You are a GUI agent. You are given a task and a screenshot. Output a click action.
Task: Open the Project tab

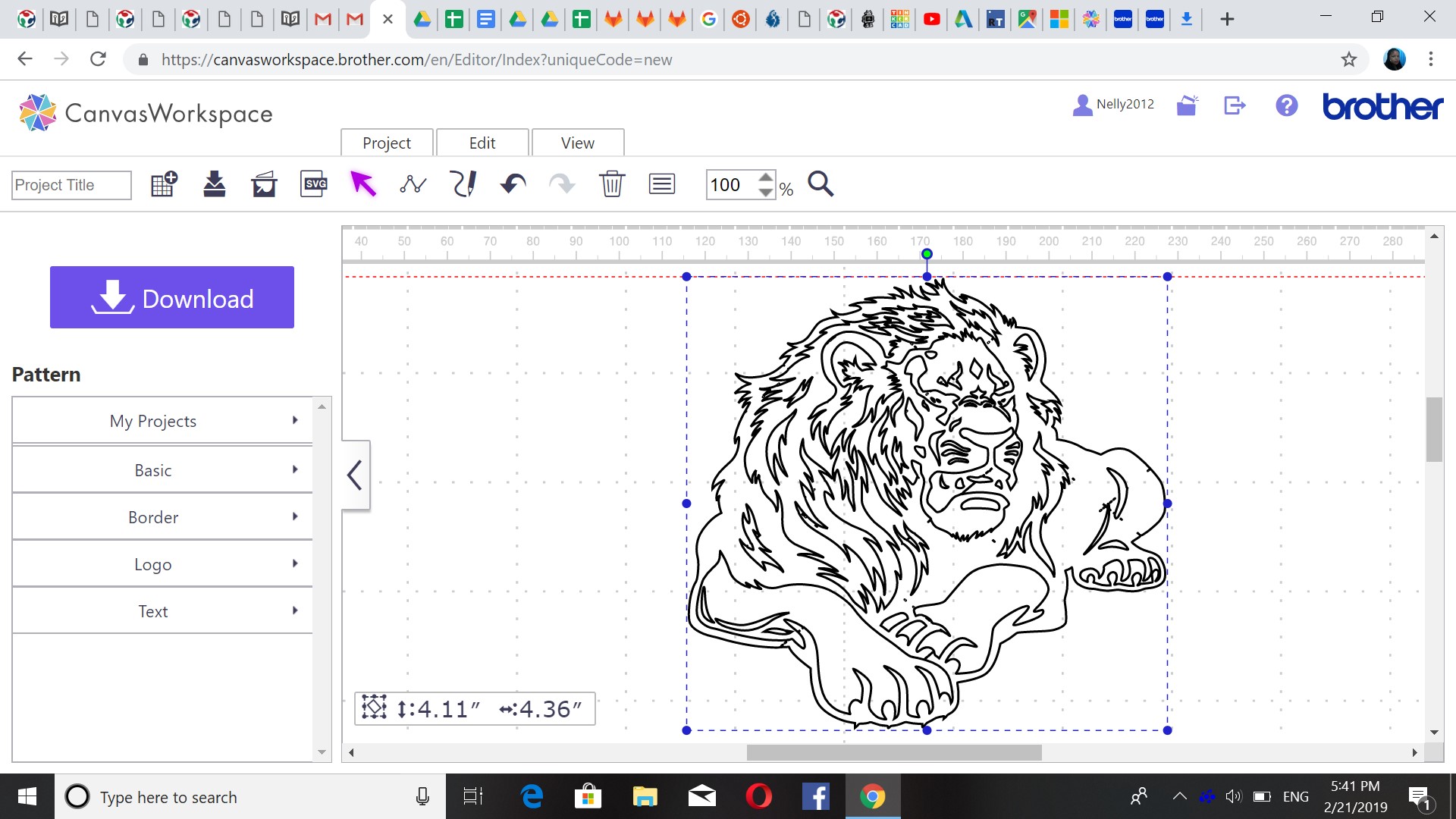(x=387, y=143)
